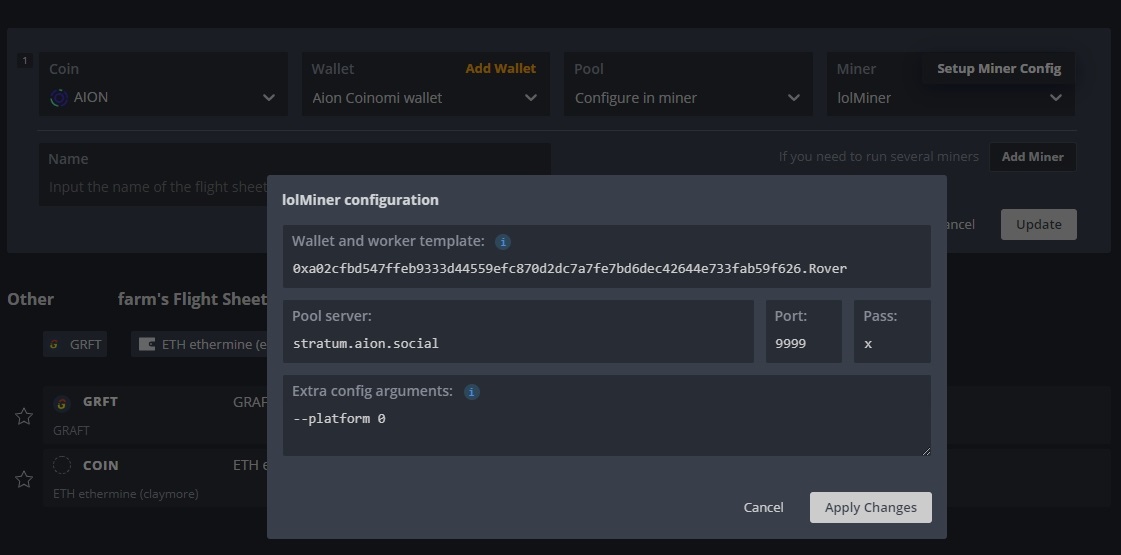Click the info icon beside Wallet and worker template
This screenshot has height=555, width=1121.
pos(503,242)
